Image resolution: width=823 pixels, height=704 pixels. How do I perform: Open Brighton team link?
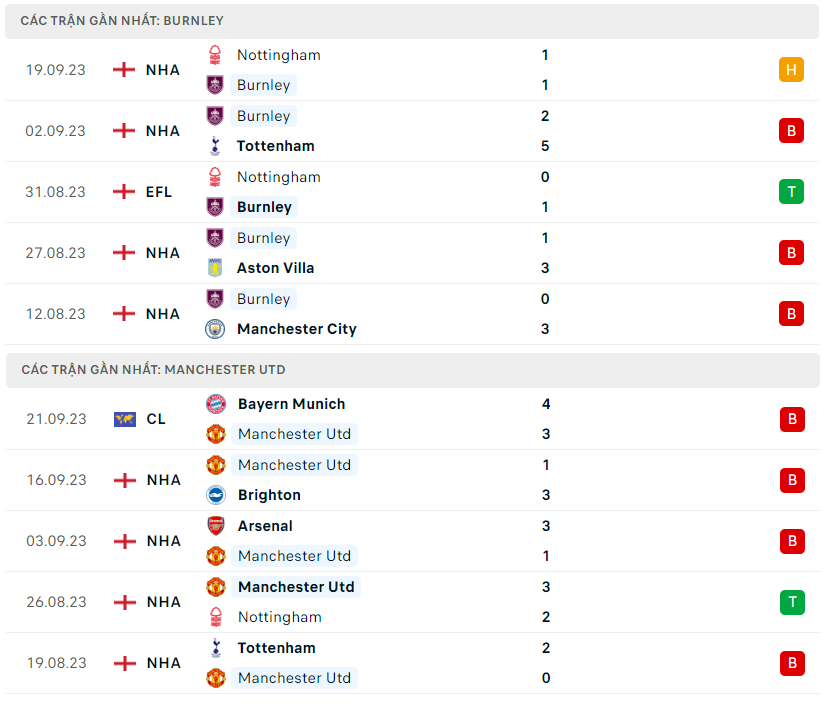269,495
